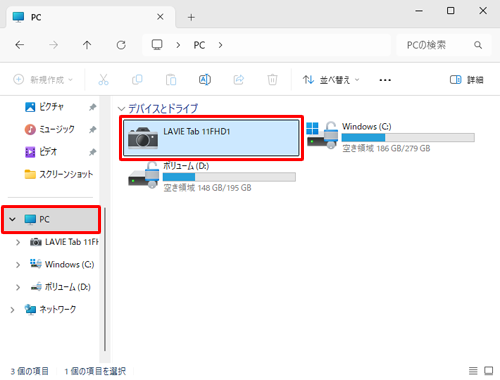Toggle the 詳細 details pane

[466, 80]
